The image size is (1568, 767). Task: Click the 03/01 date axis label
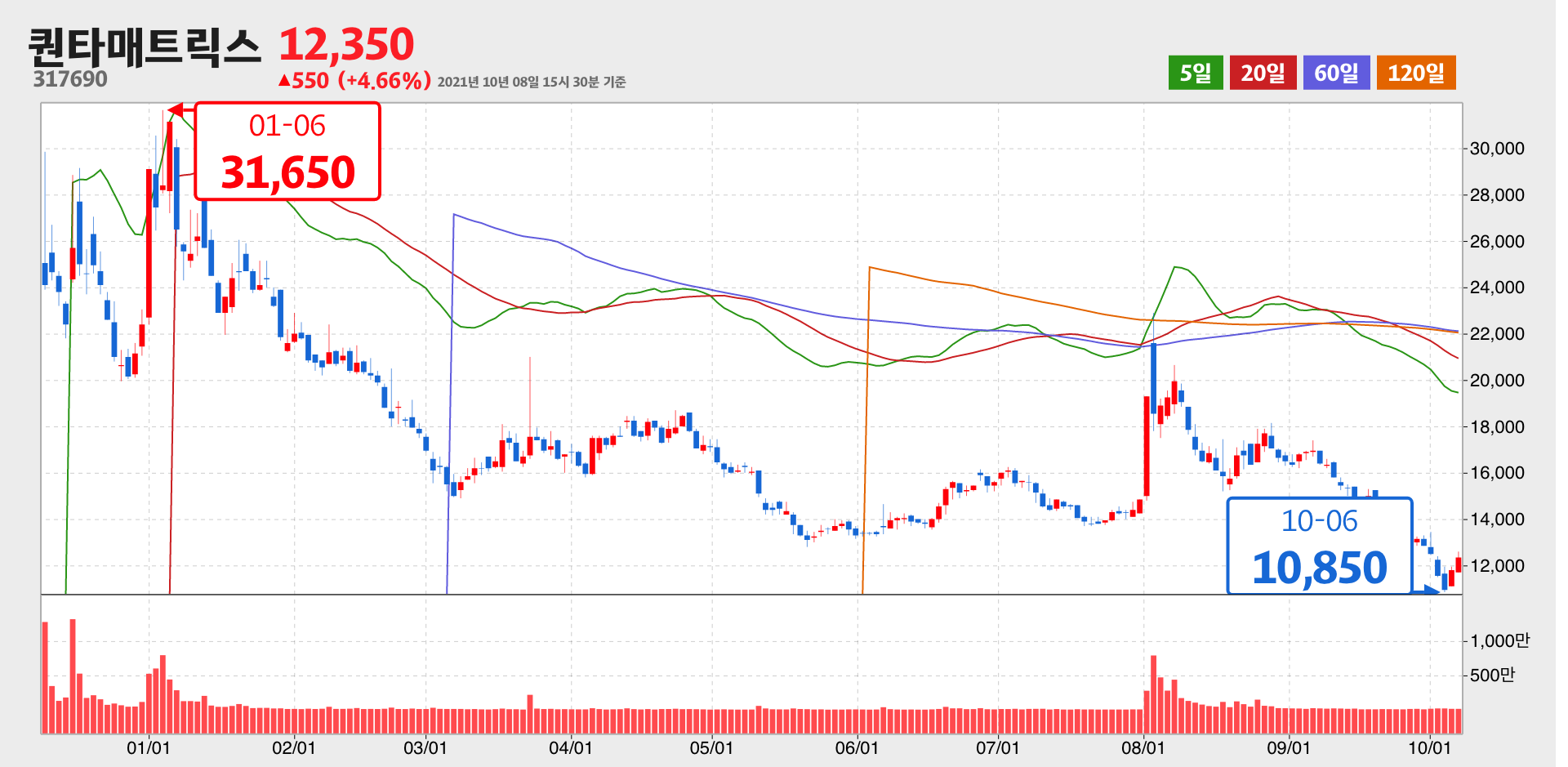425,748
